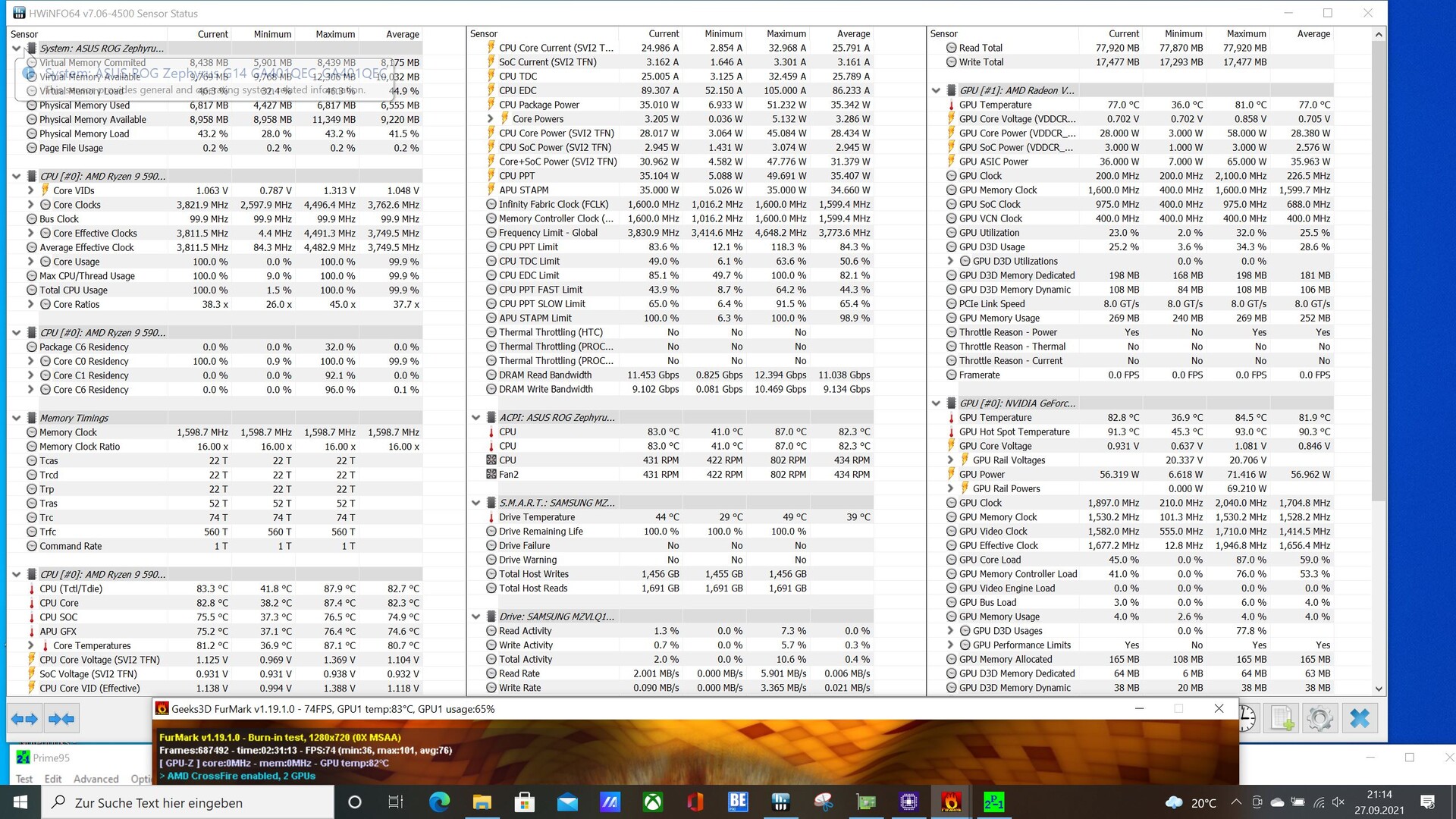Screen dimensions: 1456x819
Task: Click the Sensor column header in left panel
Action: point(86,34)
